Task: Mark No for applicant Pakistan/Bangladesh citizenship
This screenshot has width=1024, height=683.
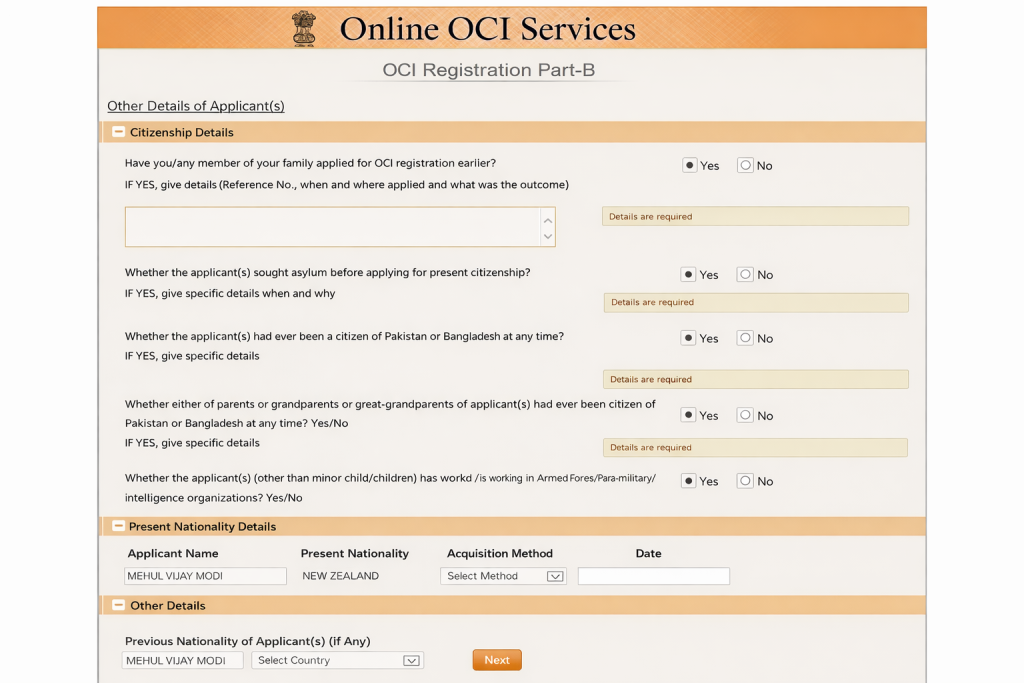Action: coord(745,338)
